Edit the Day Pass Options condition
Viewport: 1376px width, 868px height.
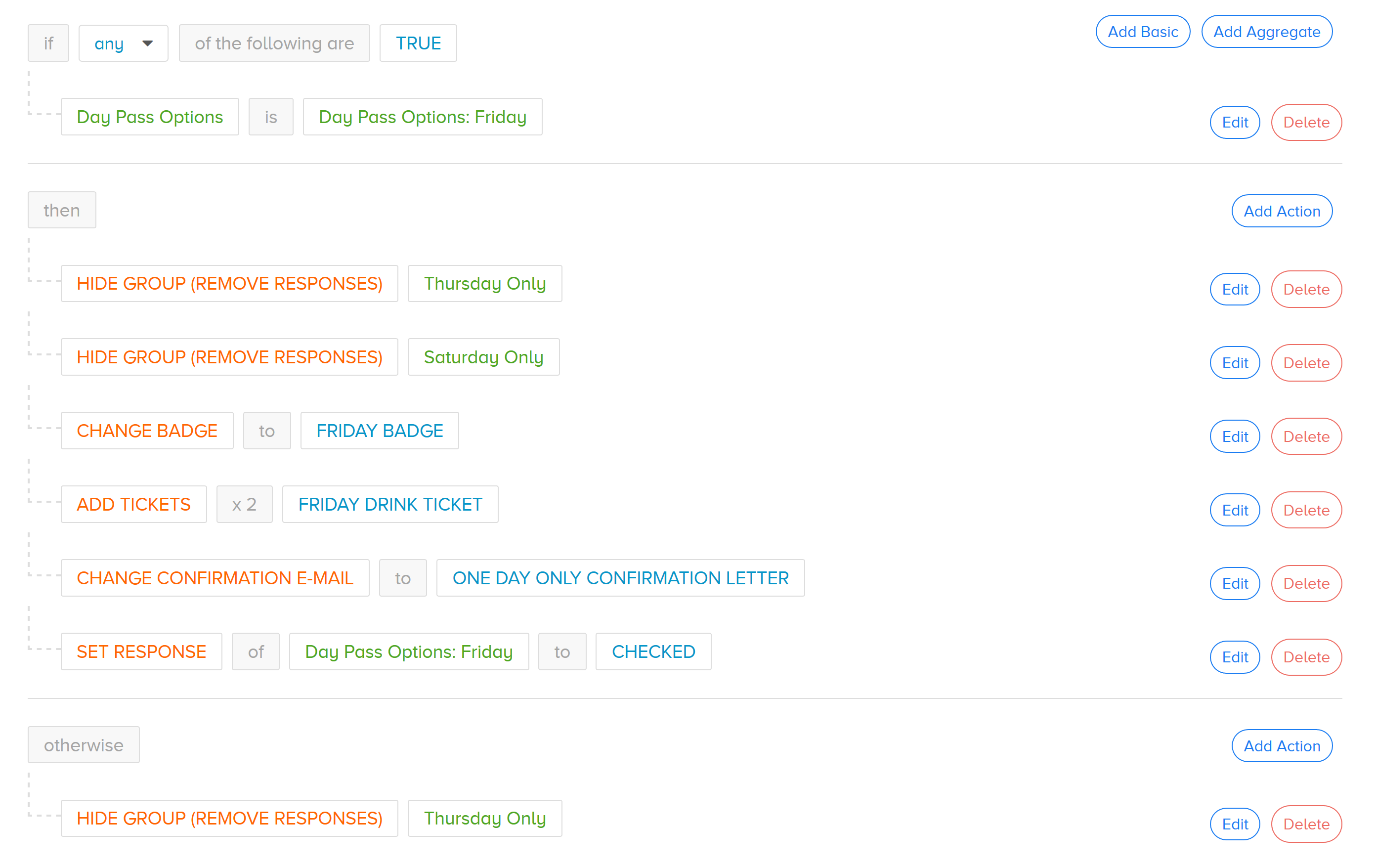coord(1234,122)
